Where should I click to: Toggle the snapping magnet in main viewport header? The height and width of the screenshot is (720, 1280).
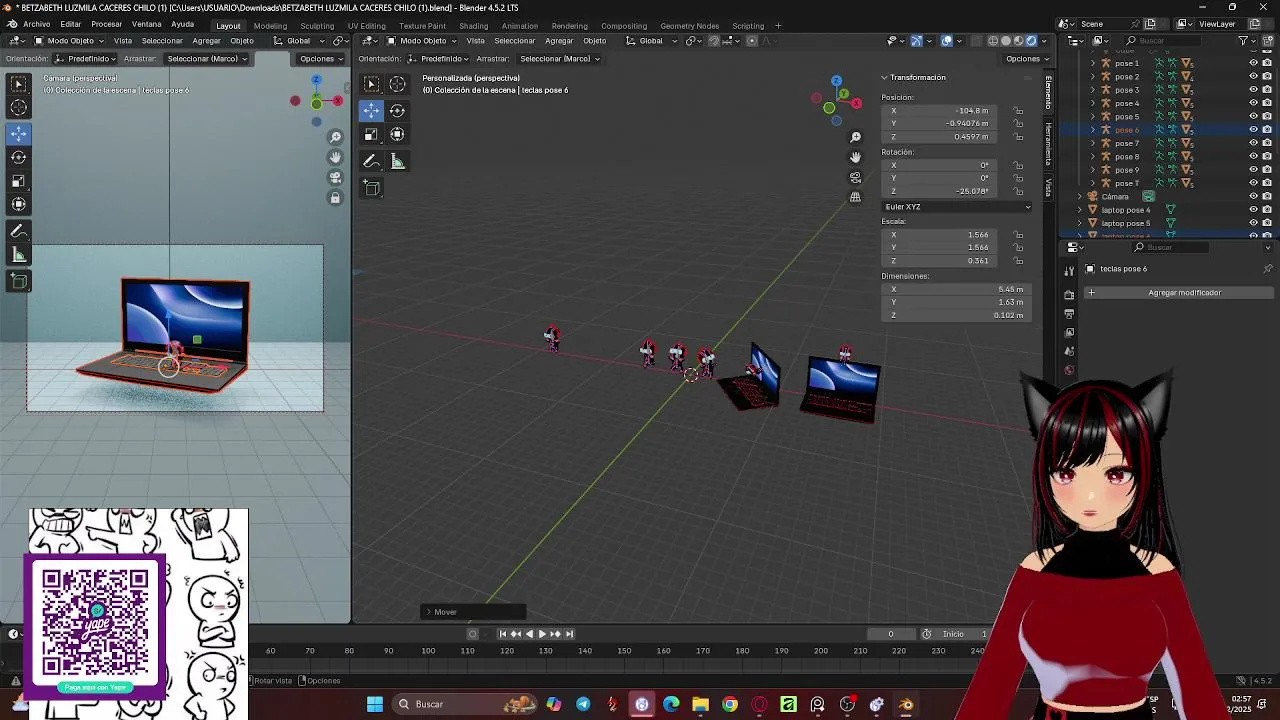point(714,41)
